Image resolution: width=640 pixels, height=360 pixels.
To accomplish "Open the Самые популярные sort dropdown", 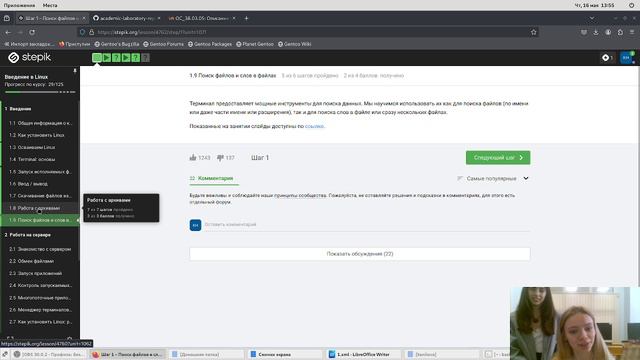I will tap(493, 178).
